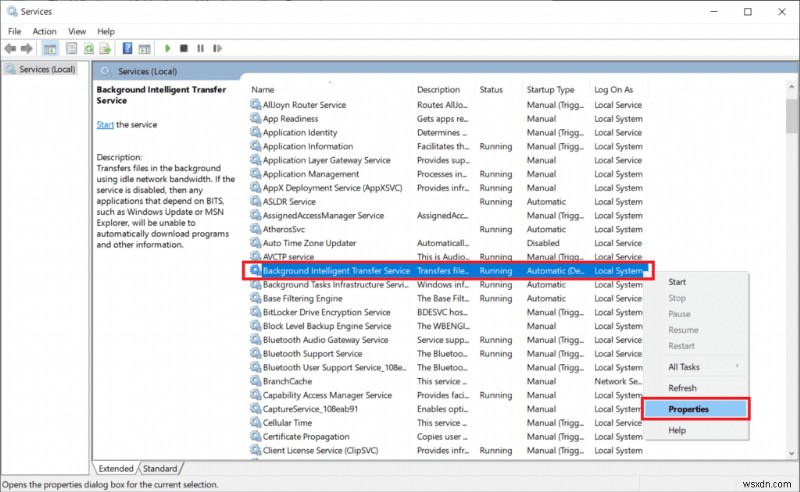Choose Start in the context menu

click(696, 282)
